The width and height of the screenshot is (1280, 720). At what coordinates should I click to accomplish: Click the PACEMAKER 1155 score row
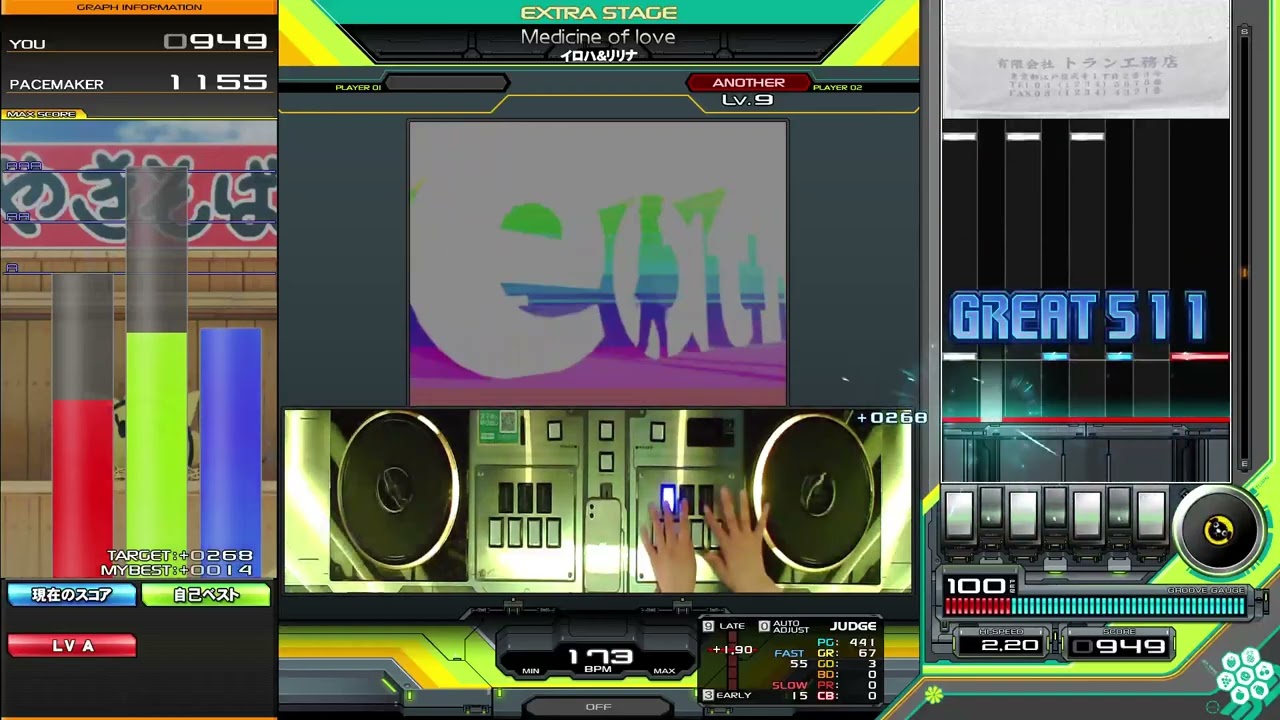point(139,83)
